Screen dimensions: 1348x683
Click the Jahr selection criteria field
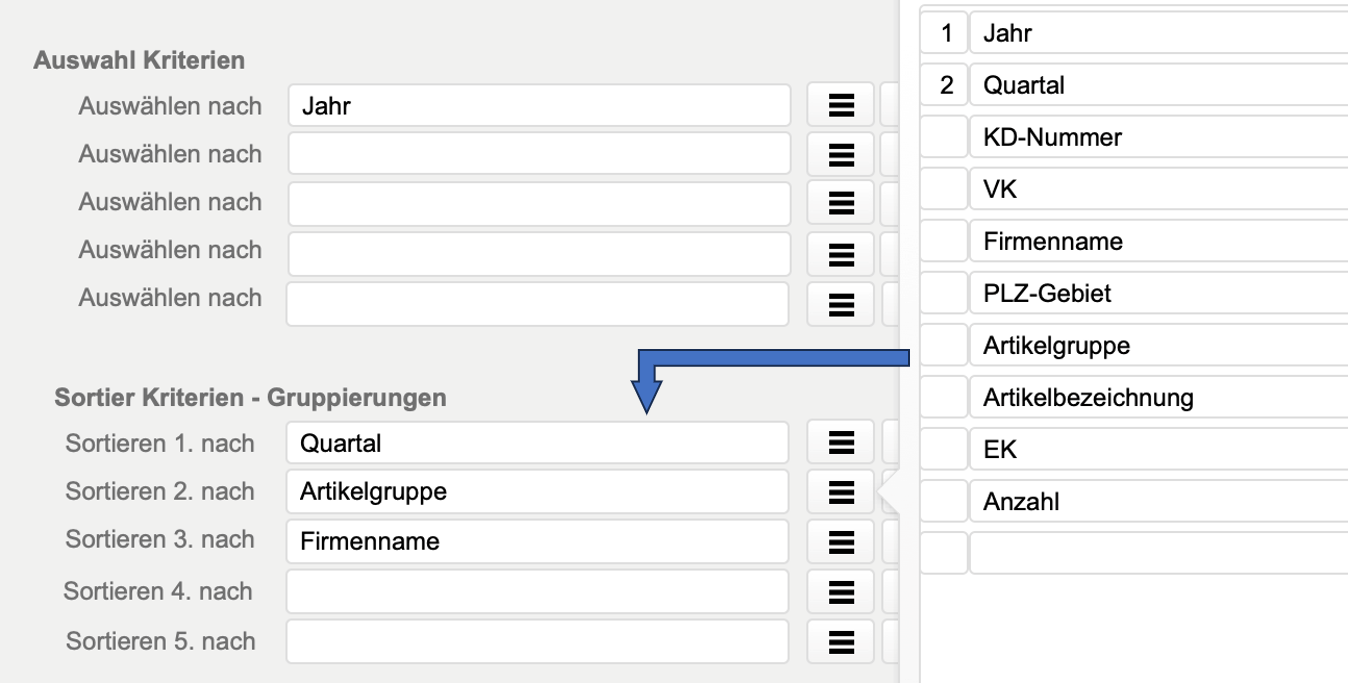[x=539, y=106]
